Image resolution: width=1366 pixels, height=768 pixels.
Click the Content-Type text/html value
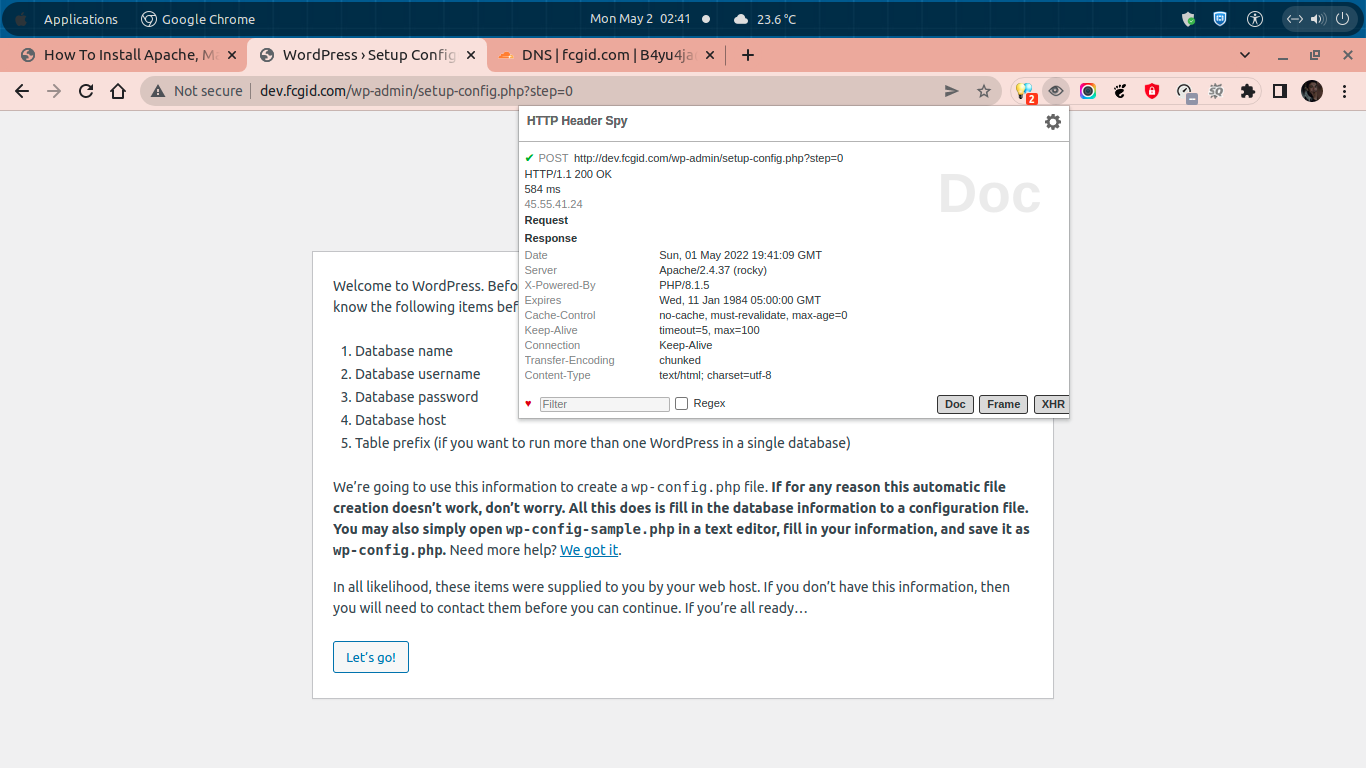click(x=715, y=375)
